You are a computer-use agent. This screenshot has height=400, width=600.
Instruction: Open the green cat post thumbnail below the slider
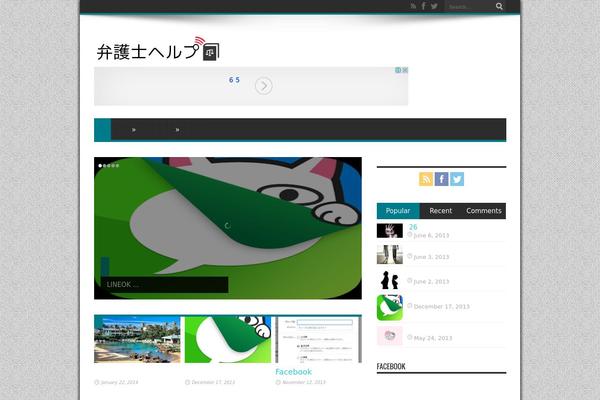tap(228, 340)
